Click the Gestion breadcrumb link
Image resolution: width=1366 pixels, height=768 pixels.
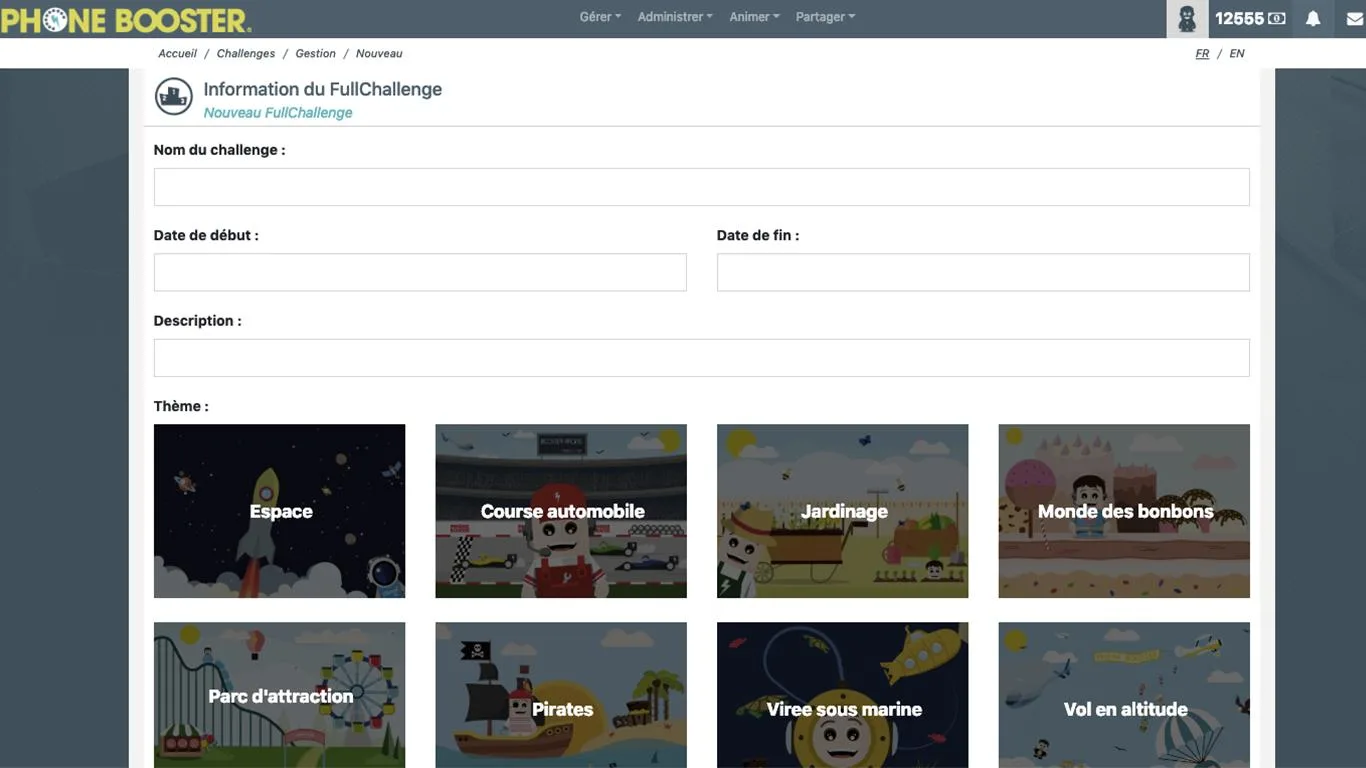coord(315,54)
